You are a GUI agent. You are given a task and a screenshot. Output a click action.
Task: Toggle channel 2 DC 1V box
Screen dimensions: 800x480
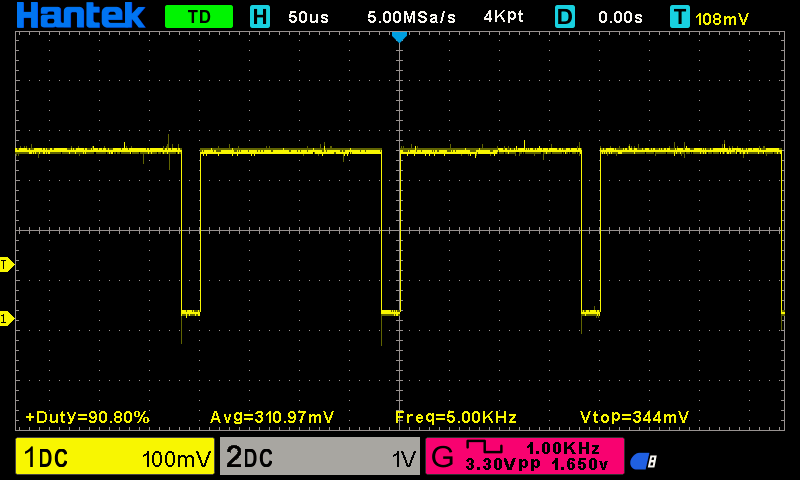pos(319,458)
